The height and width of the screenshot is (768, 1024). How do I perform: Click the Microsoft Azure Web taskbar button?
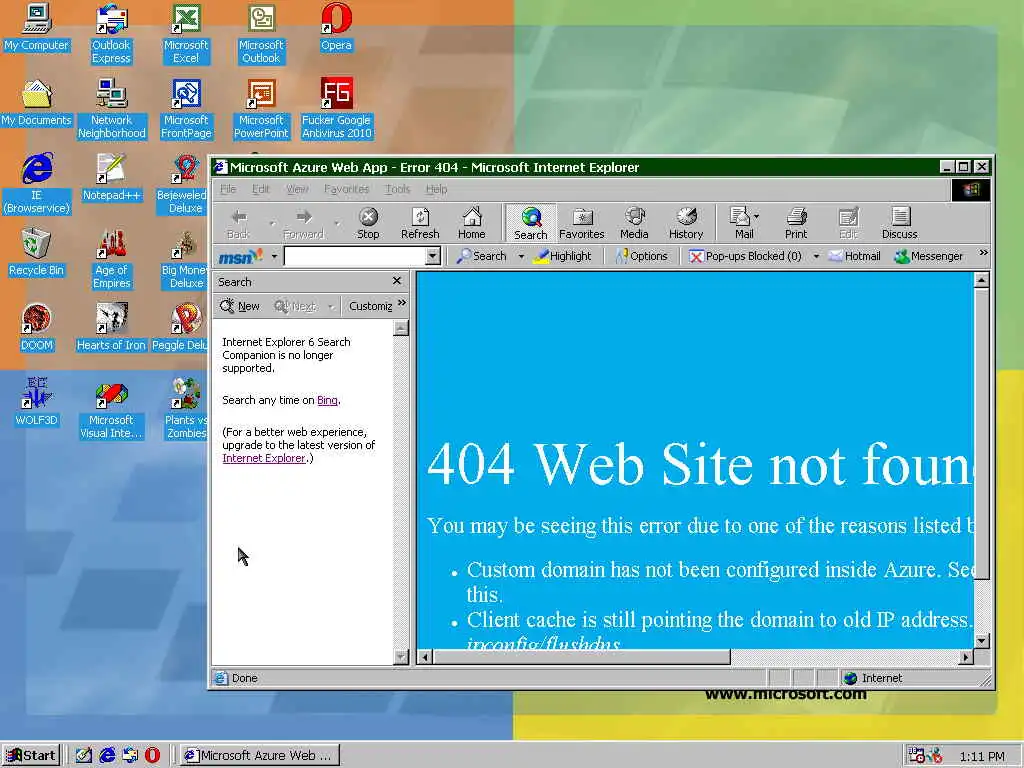pyautogui.click(x=260, y=755)
